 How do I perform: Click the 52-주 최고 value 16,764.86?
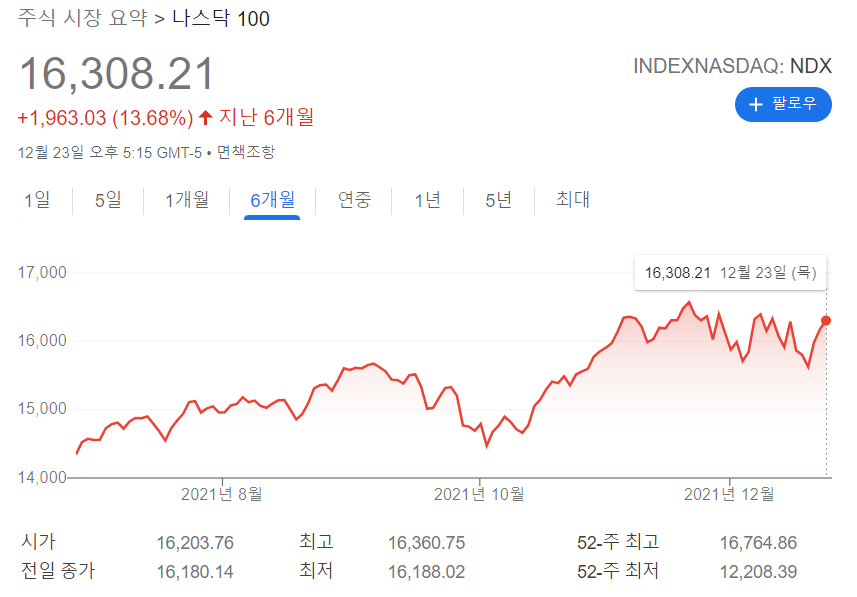[758, 542]
